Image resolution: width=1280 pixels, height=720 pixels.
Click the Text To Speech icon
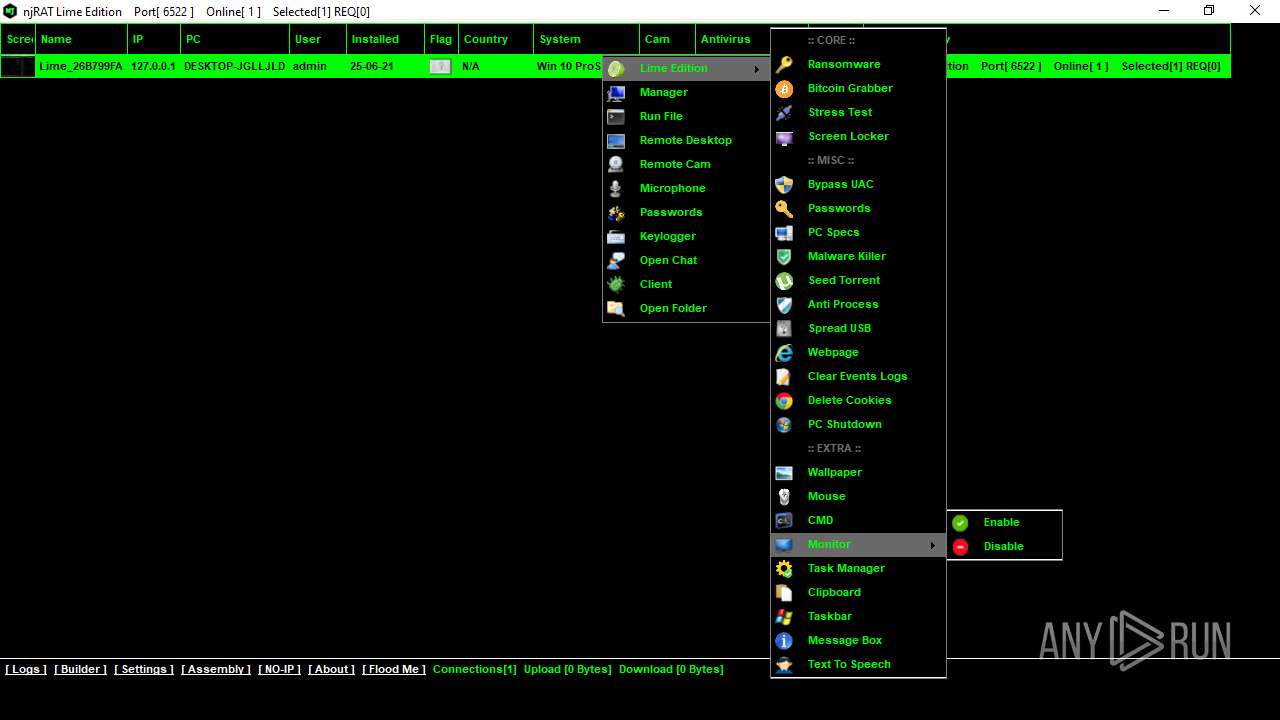(785, 664)
